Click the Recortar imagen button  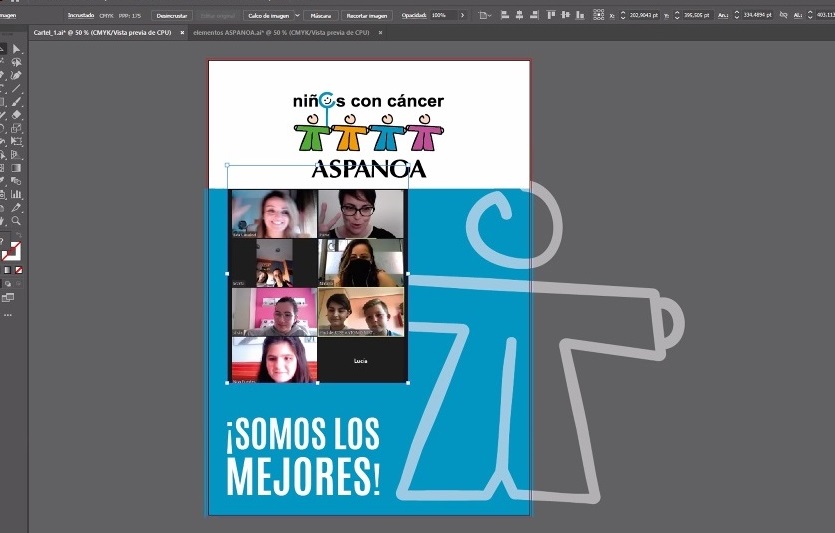[x=367, y=16]
